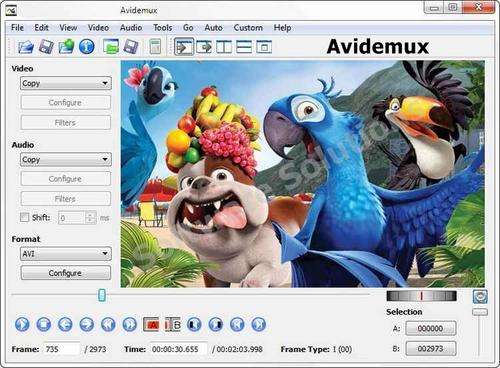Image resolution: width=500 pixels, height=368 pixels.
Task: Click Filters under Video section
Action: [x=66, y=123]
